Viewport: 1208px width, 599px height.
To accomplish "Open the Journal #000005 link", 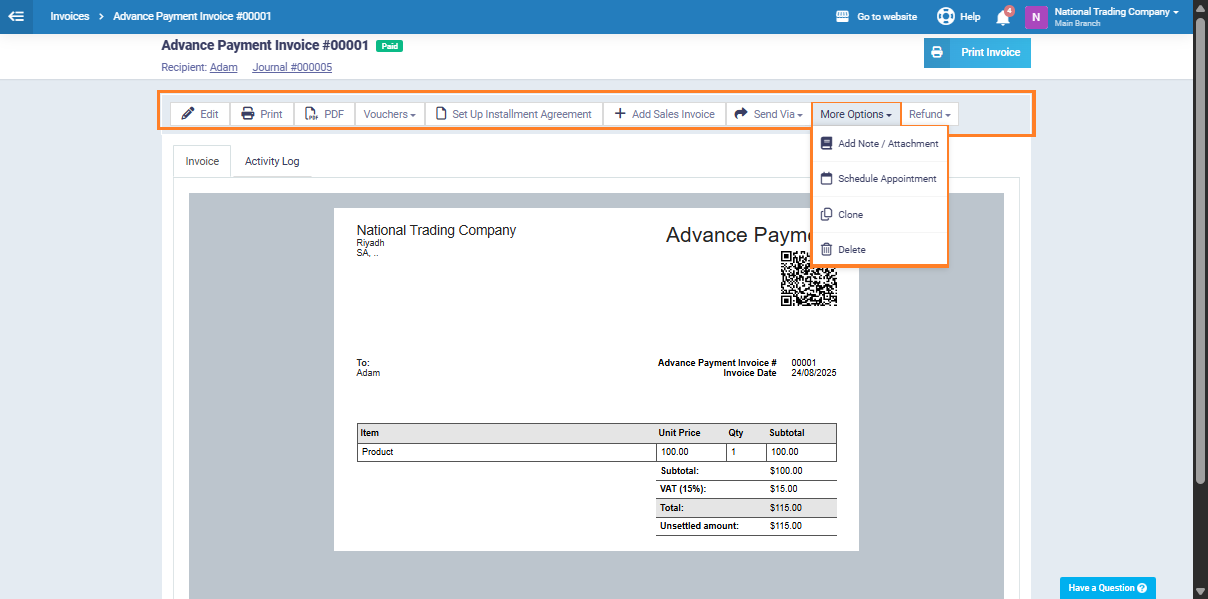I will pos(292,67).
